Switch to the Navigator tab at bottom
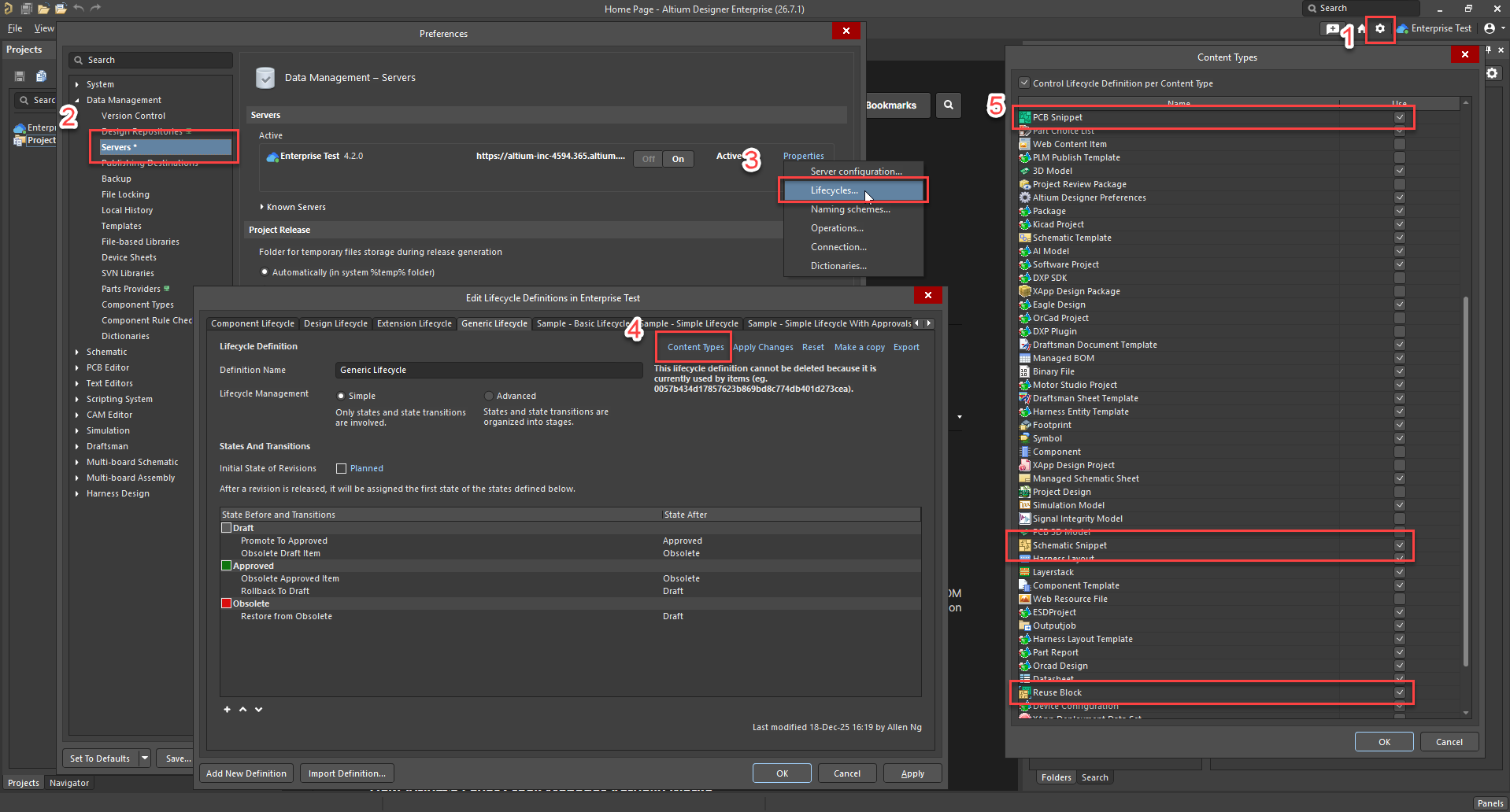 point(69,783)
